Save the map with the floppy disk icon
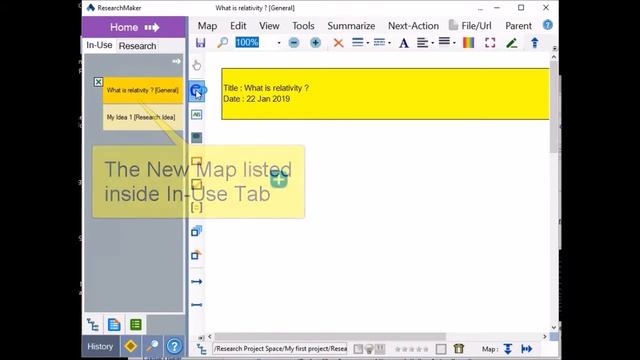 click(x=200, y=42)
